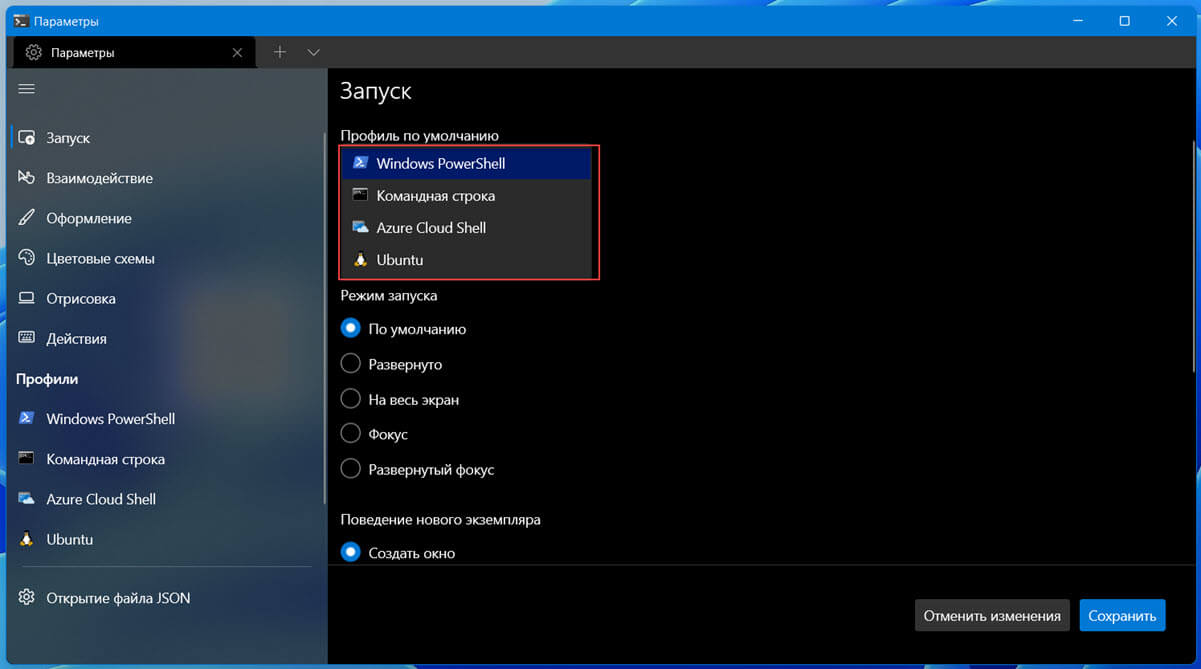Screen dimensions: 1201x669
Task: Click the Профили section header
Action: click(x=47, y=379)
